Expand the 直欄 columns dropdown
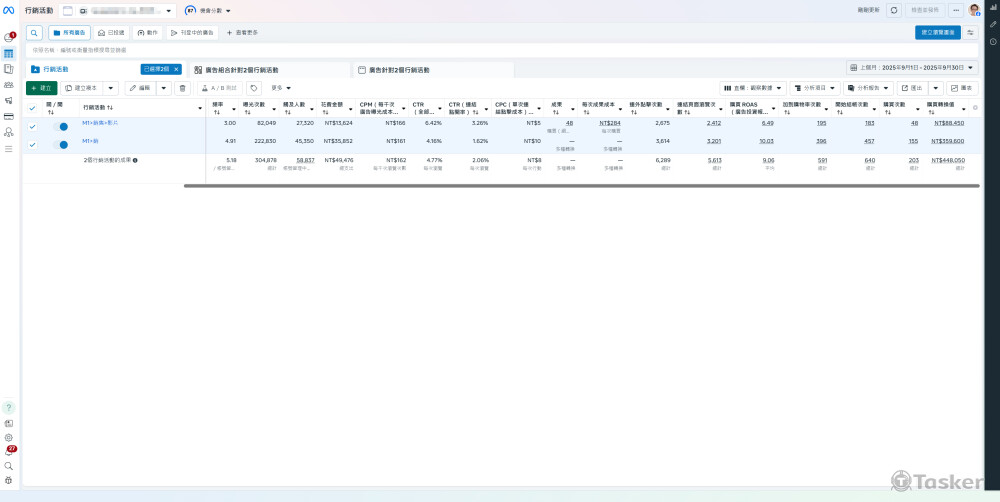This screenshot has height=502, width=1000. coord(752,88)
